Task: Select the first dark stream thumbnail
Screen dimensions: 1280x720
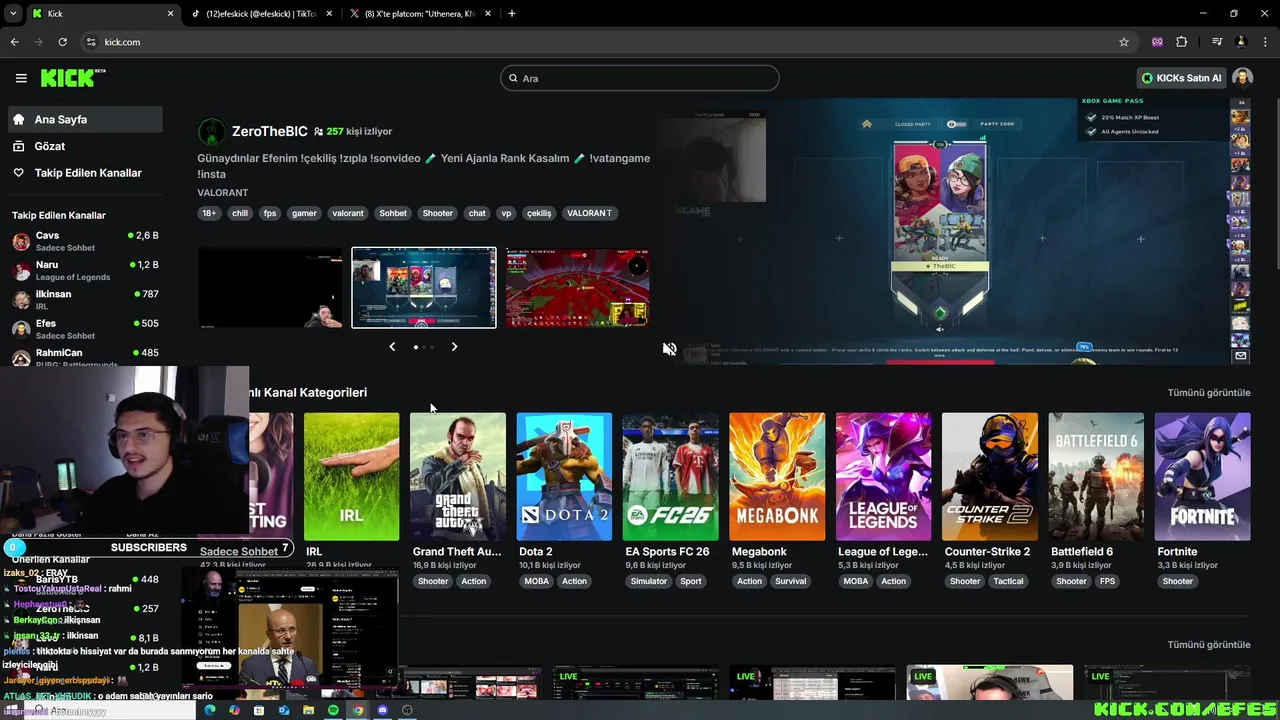Action: [270, 287]
